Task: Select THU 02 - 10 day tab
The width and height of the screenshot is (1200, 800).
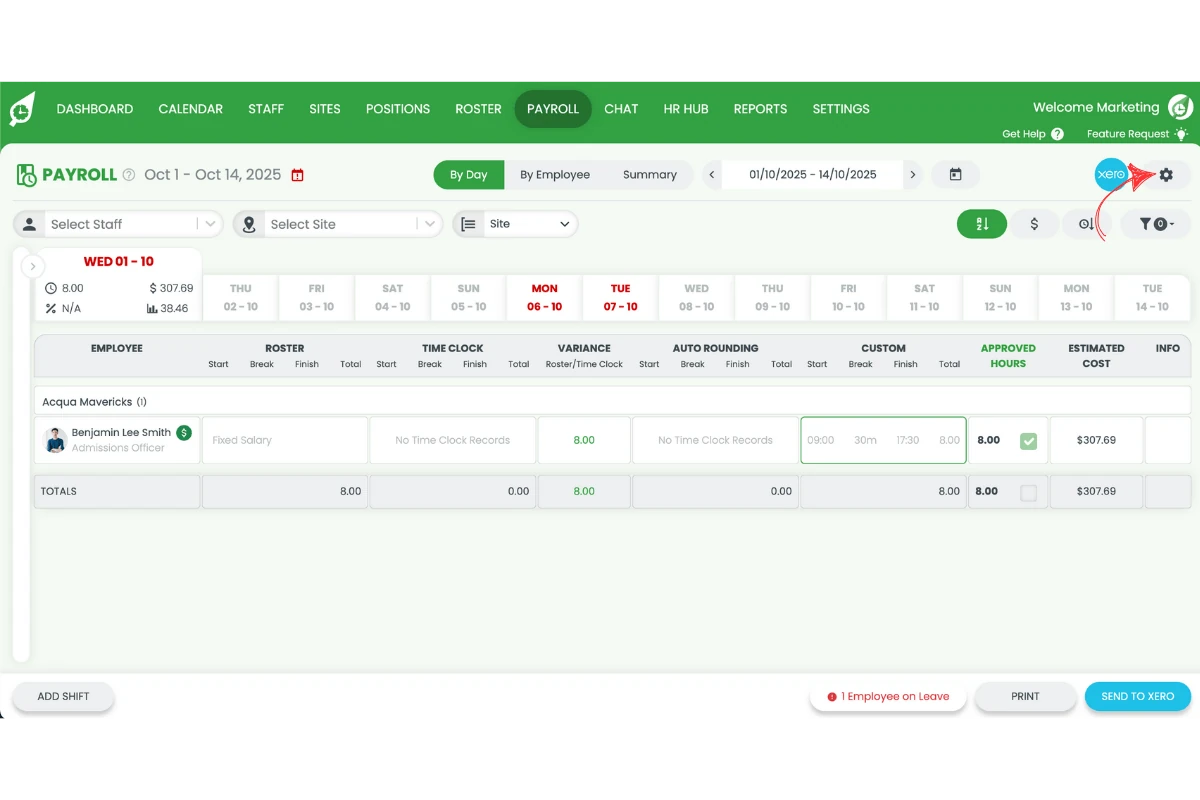Action: pos(240,297)
